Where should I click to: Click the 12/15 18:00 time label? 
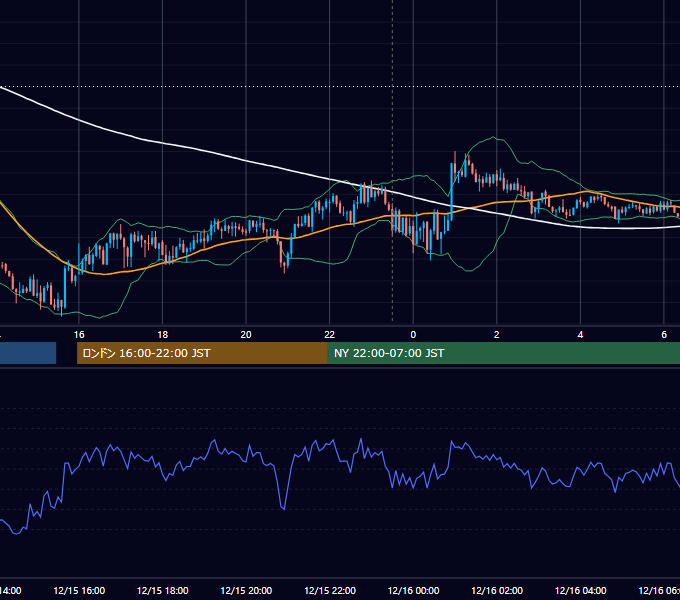(163, 591)
